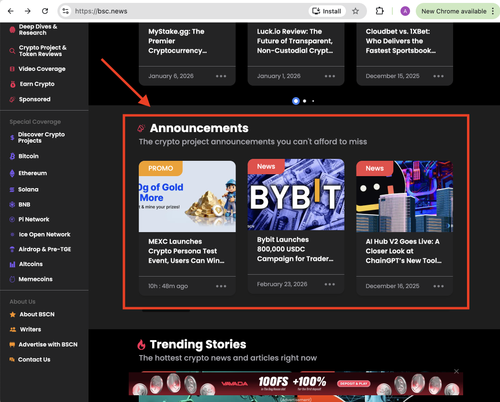Click the News badge on Bybit card
This screenshot has height=402, width=500.
[266, 166]
